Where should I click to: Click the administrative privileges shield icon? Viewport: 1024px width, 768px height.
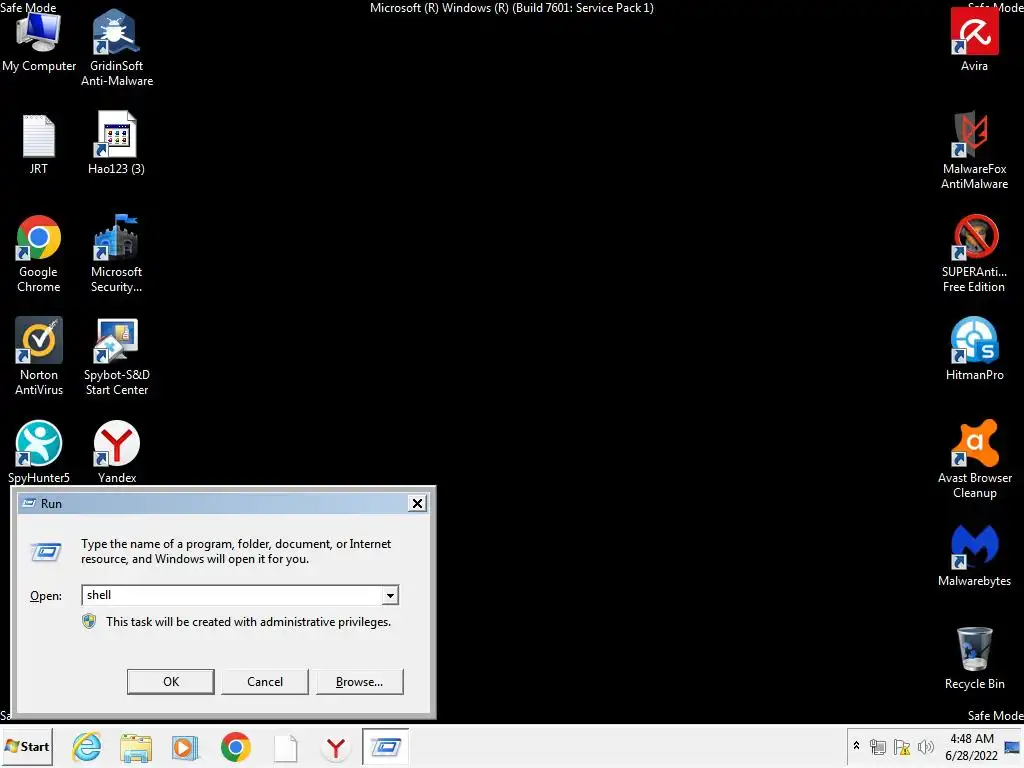[x=89, y=621]
